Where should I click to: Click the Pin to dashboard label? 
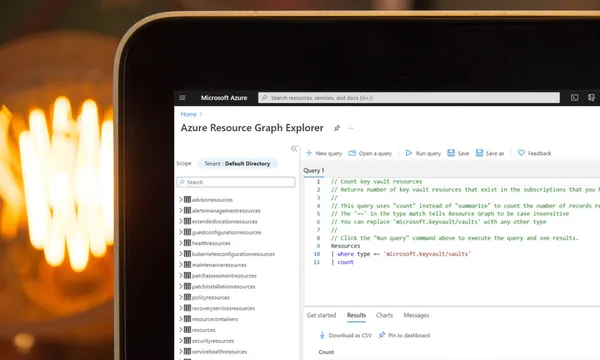pyautogui.click(x=409, y=336)
